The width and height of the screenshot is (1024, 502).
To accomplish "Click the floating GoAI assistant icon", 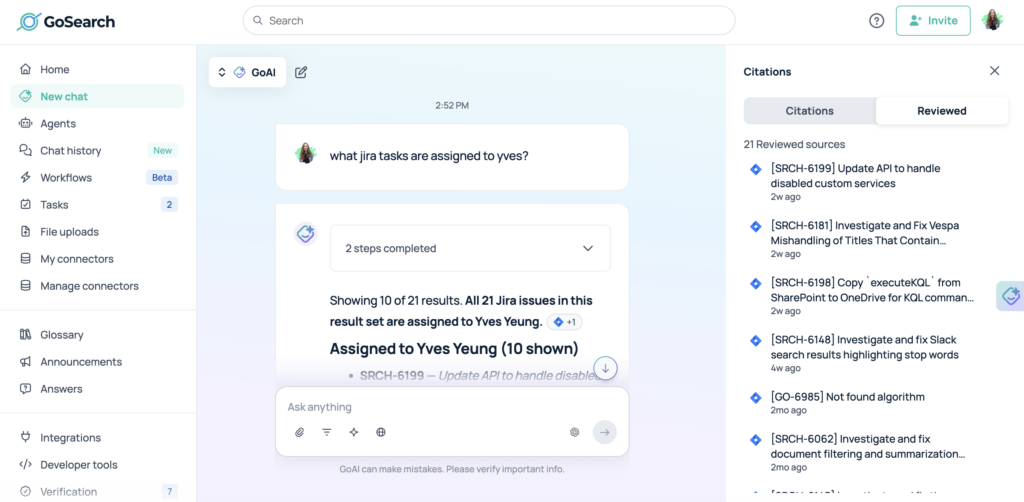I will 1011,296.
